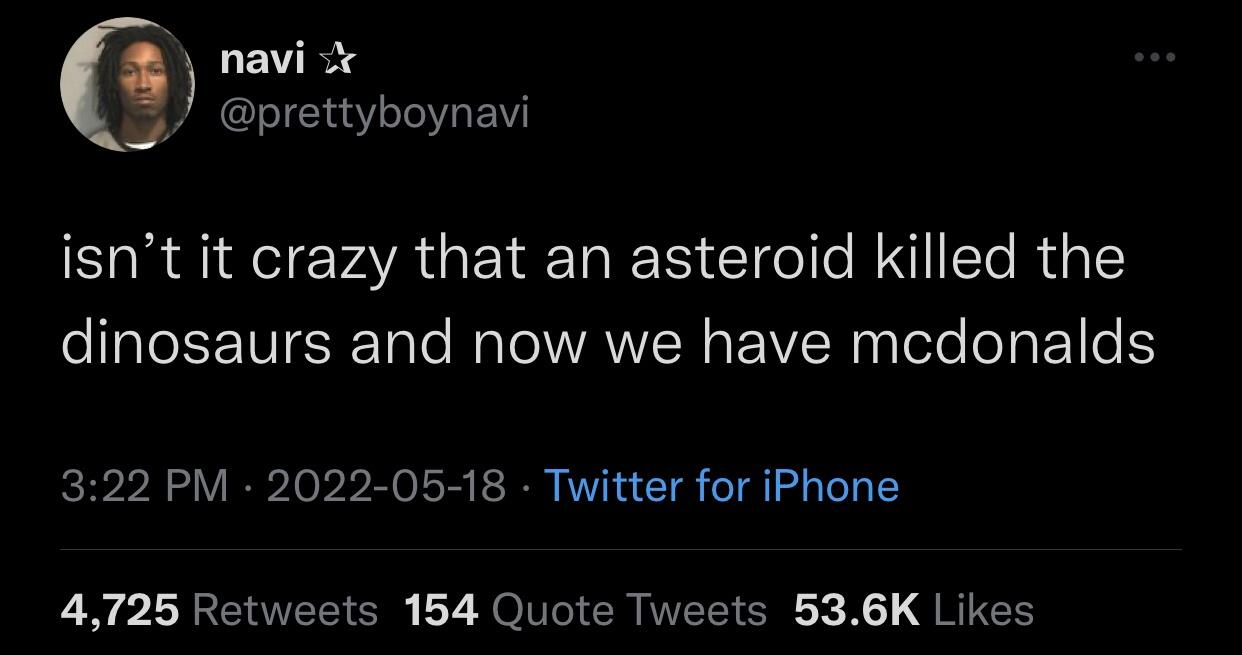This screenshot has width=1242, height=655.
Task: View the "Quote Tweets" label list
Action: point(630,608)
